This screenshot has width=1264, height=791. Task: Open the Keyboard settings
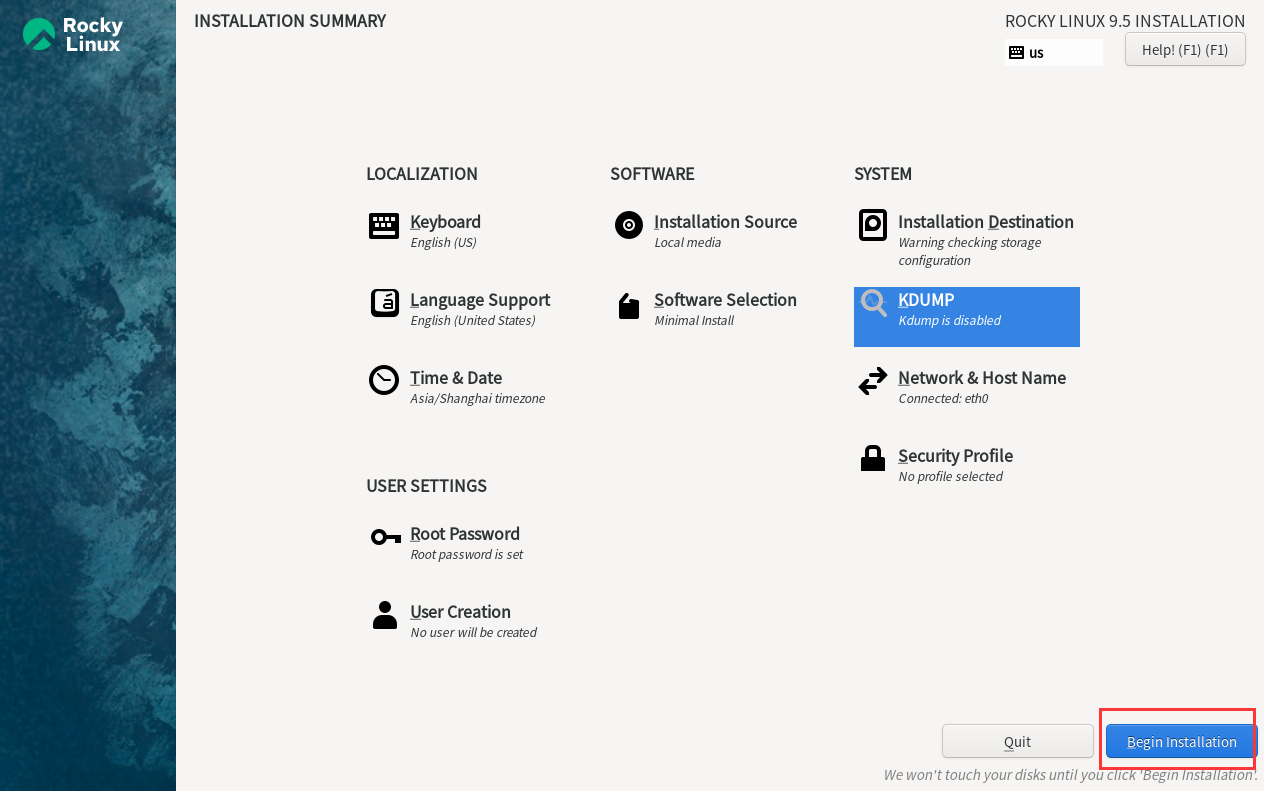click(445, 222)
